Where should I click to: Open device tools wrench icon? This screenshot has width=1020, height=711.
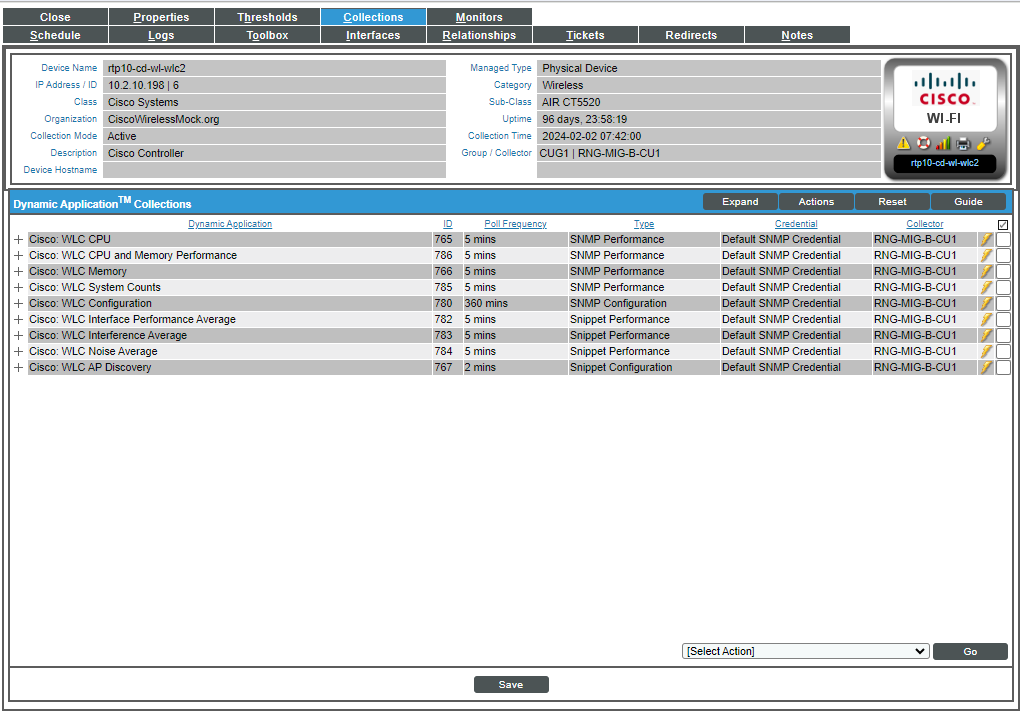983,143
